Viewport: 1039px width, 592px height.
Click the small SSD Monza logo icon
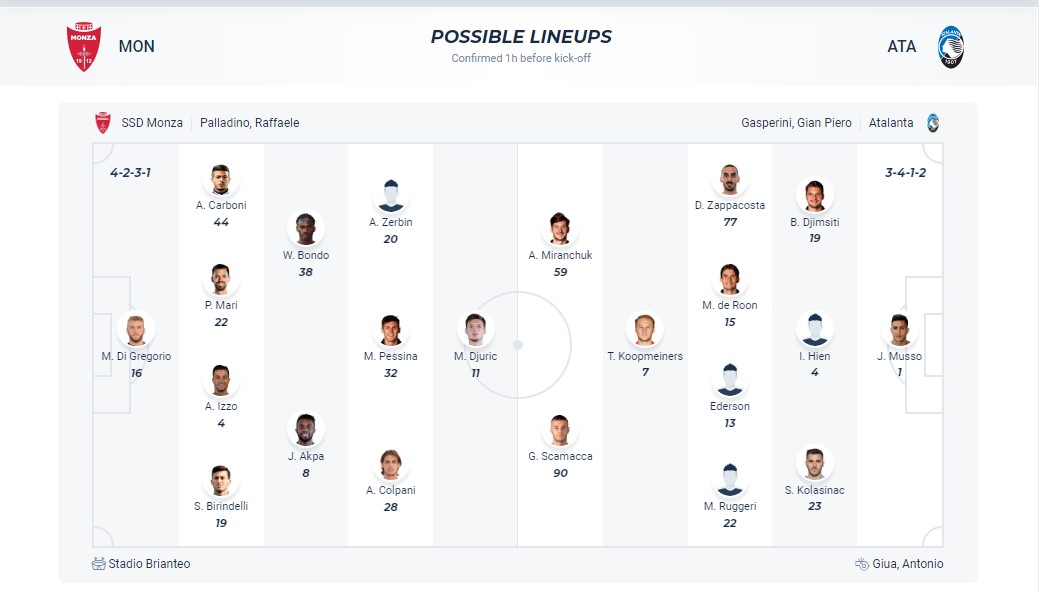pos(102,123)
